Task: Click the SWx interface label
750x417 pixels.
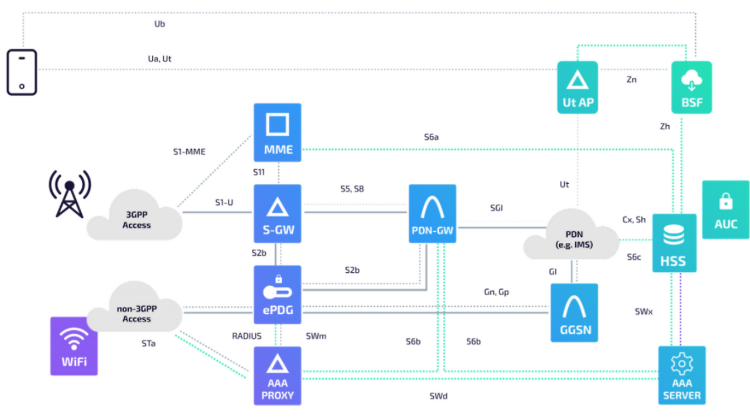Action: tap(644, 312)
